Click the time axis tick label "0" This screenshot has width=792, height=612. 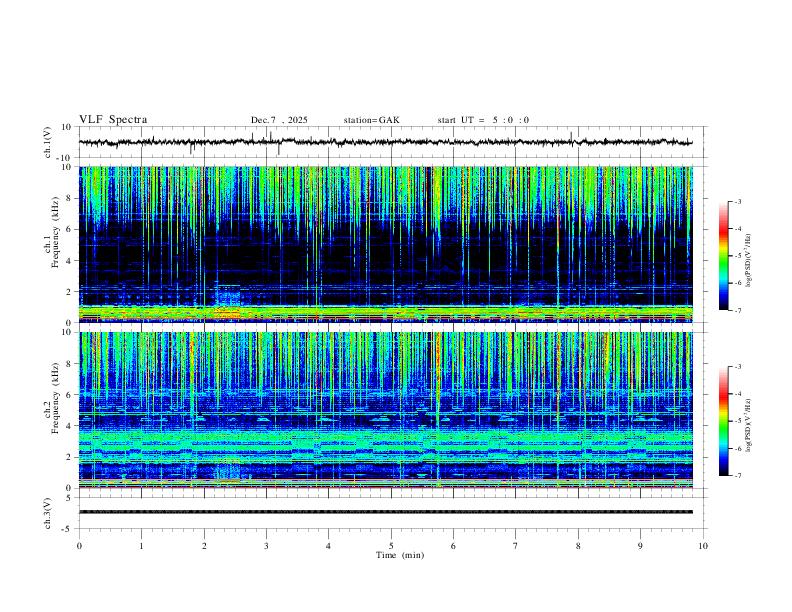[79, 546]
